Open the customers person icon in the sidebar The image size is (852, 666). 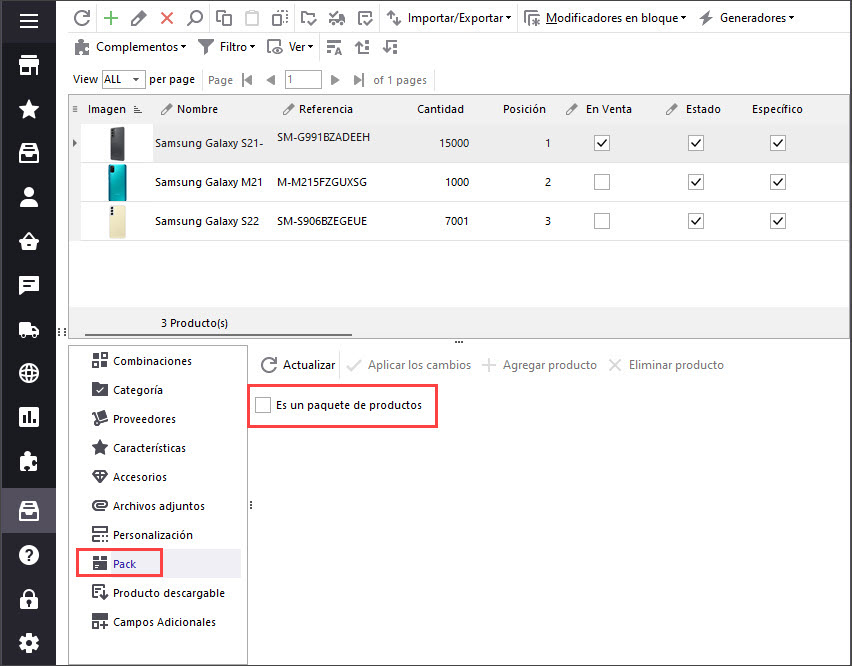coord(29,197)
